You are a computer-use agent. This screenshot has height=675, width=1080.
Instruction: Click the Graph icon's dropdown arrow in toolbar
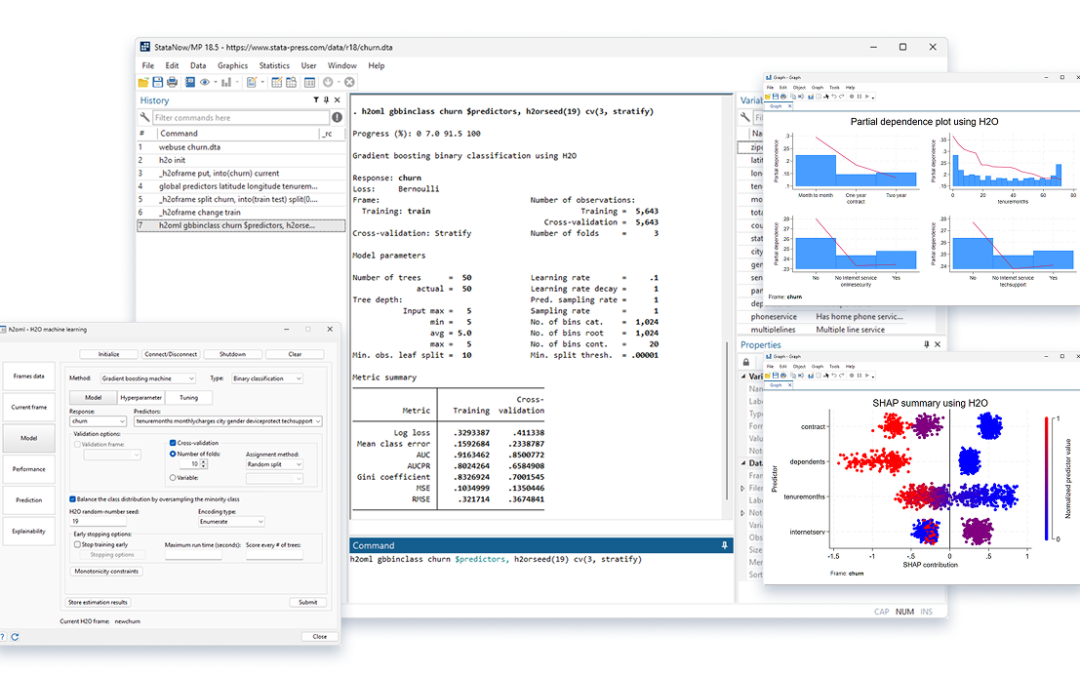click(x=238, y=83)
